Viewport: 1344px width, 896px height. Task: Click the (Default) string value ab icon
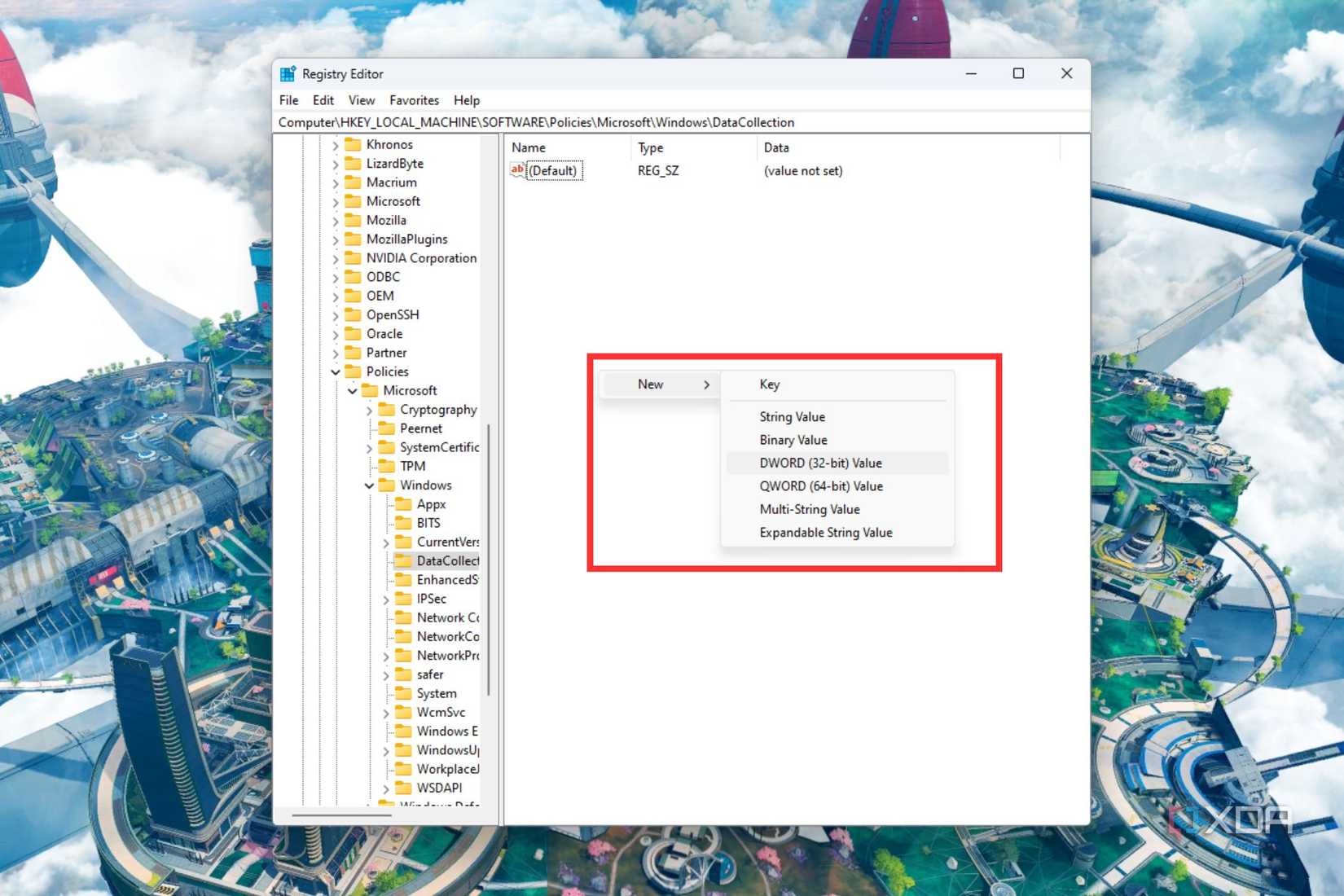coord(517,170)
